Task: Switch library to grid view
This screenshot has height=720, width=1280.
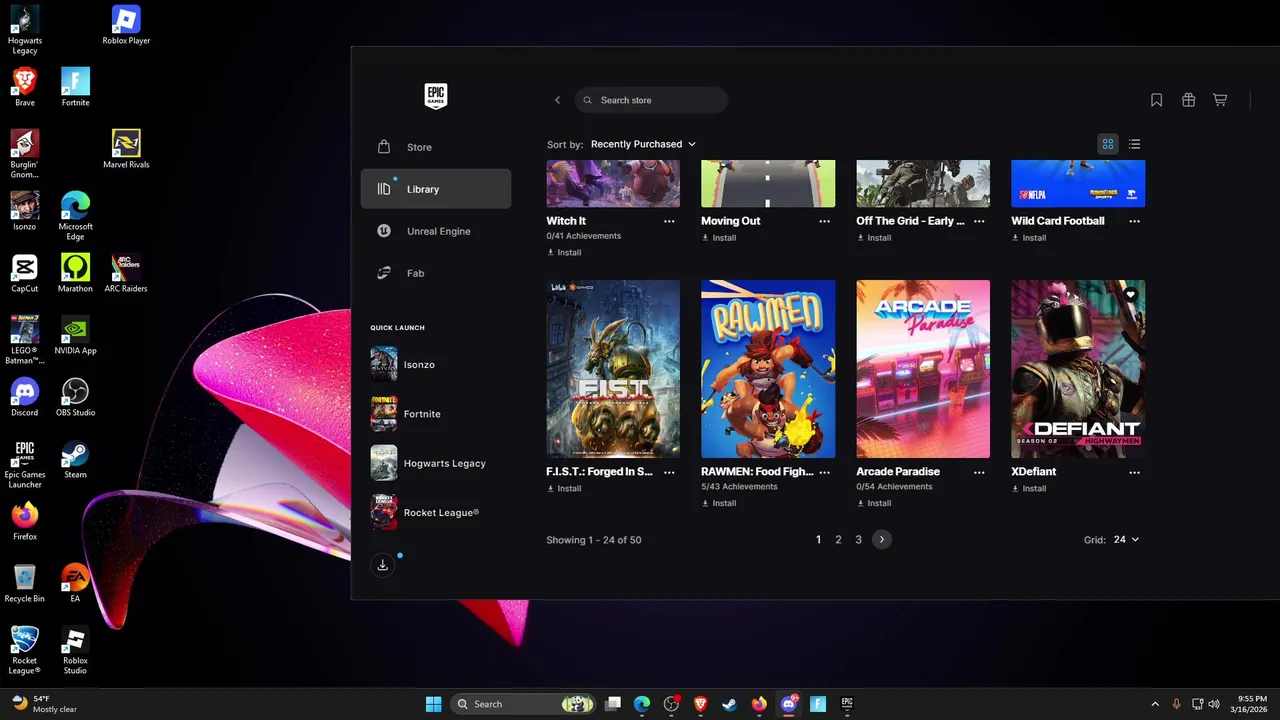Action: tap(1108, 144)
